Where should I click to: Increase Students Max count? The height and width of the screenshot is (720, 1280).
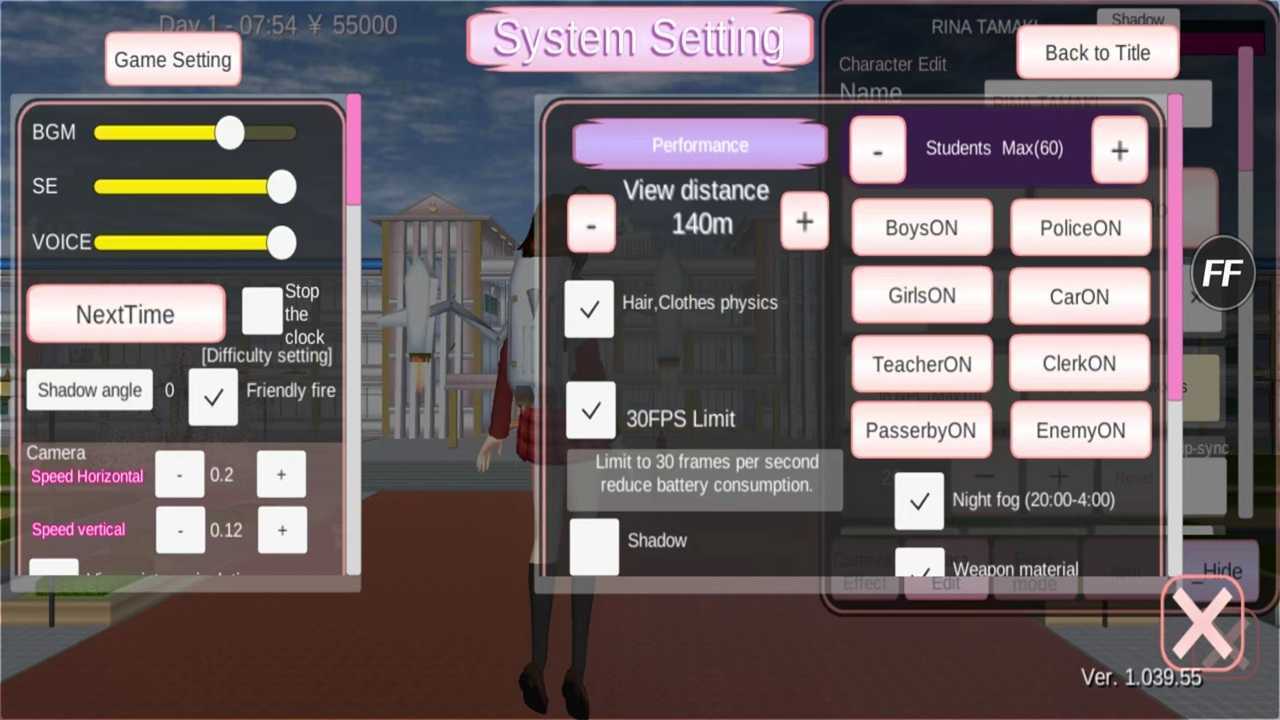(1119, 150)
